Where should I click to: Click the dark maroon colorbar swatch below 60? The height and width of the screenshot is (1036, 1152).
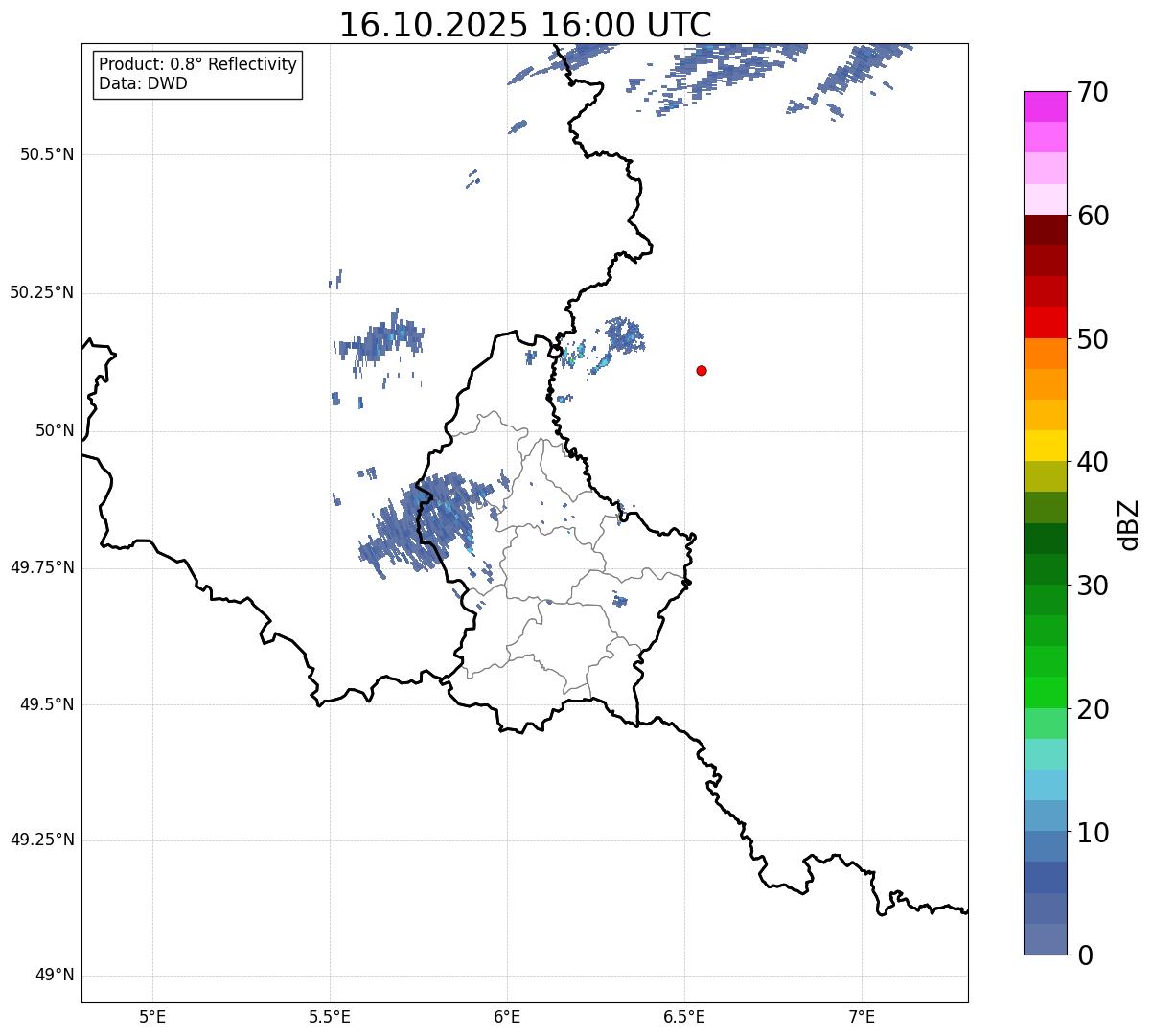(x=1045, y=230)
